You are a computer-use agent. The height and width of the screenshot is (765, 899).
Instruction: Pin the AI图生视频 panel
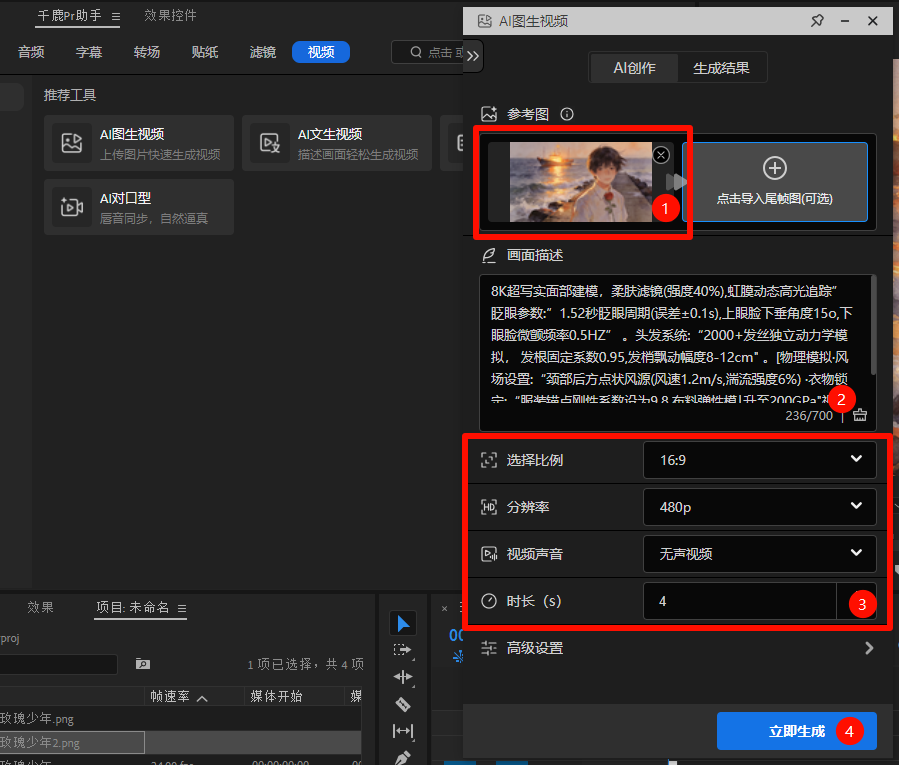pyautogui.click(x=817, y=20)
